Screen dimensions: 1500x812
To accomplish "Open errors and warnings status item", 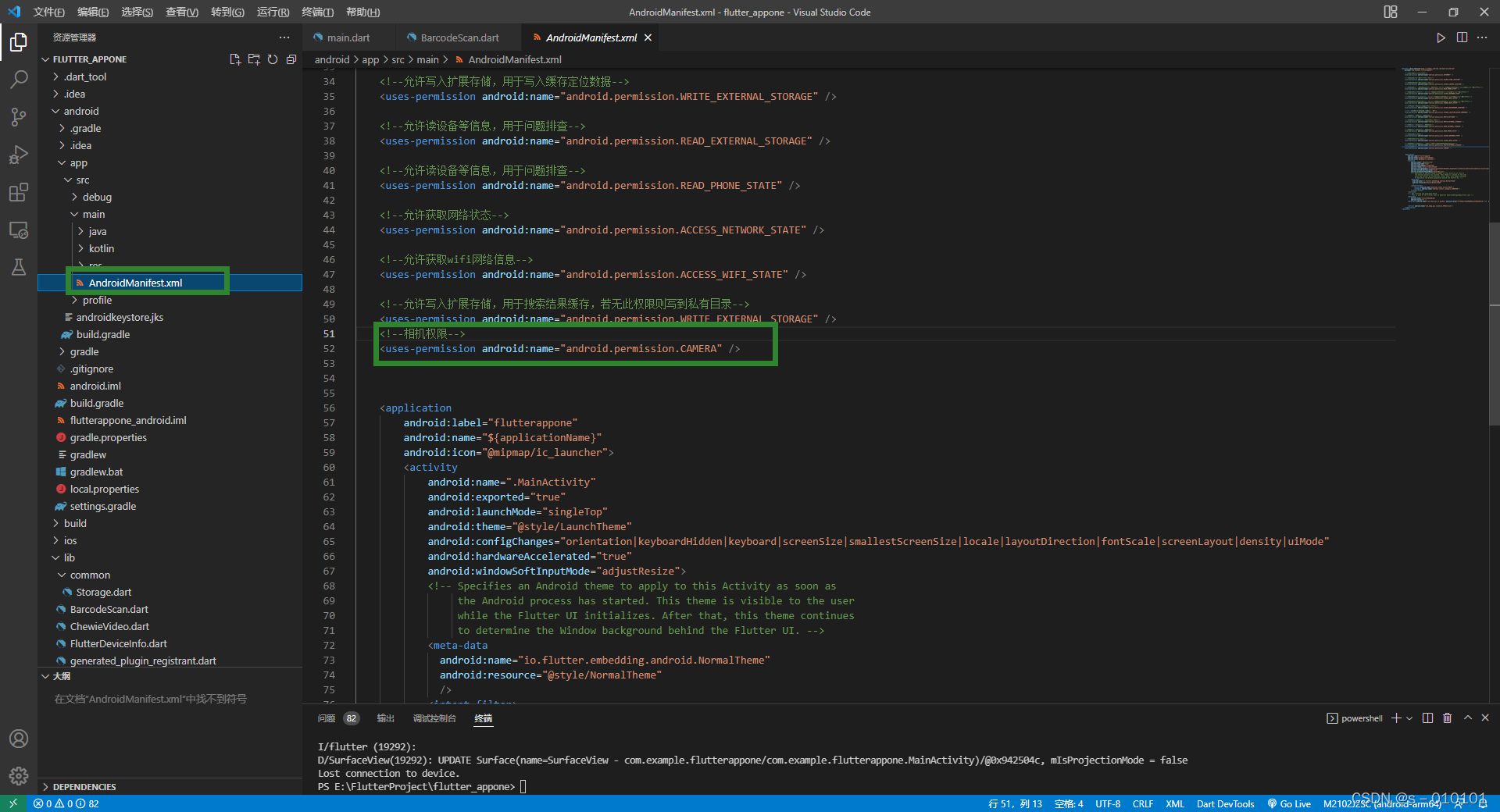I will pyautogui.click(x=66, y=803).
